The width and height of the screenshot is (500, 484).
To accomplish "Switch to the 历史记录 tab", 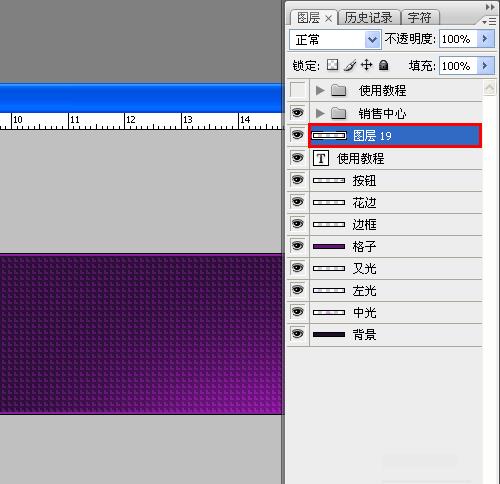I will pyautogui.click(x=368, y=18).
